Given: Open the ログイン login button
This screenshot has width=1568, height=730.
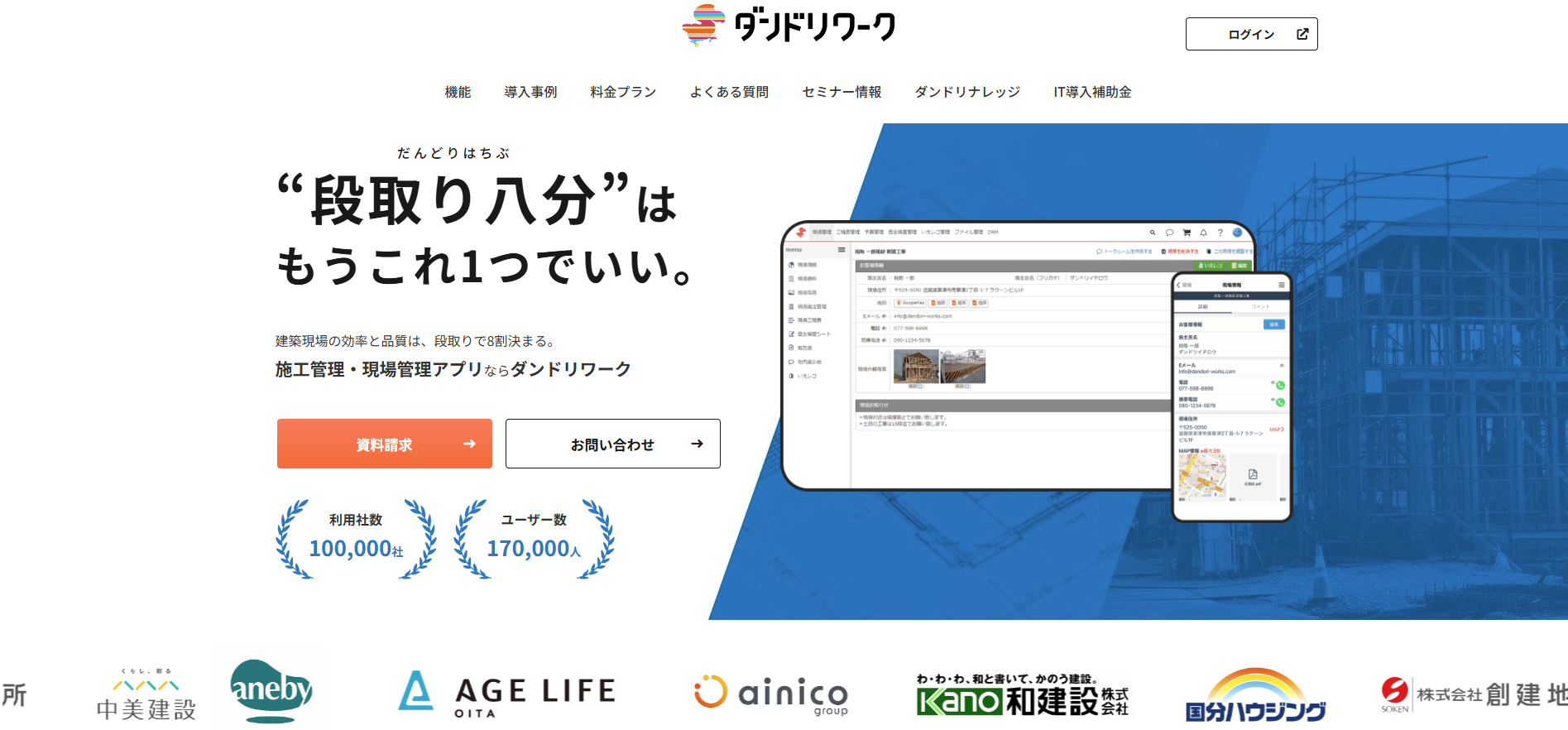Looking at the screenshot, I should pos(1251,34).
